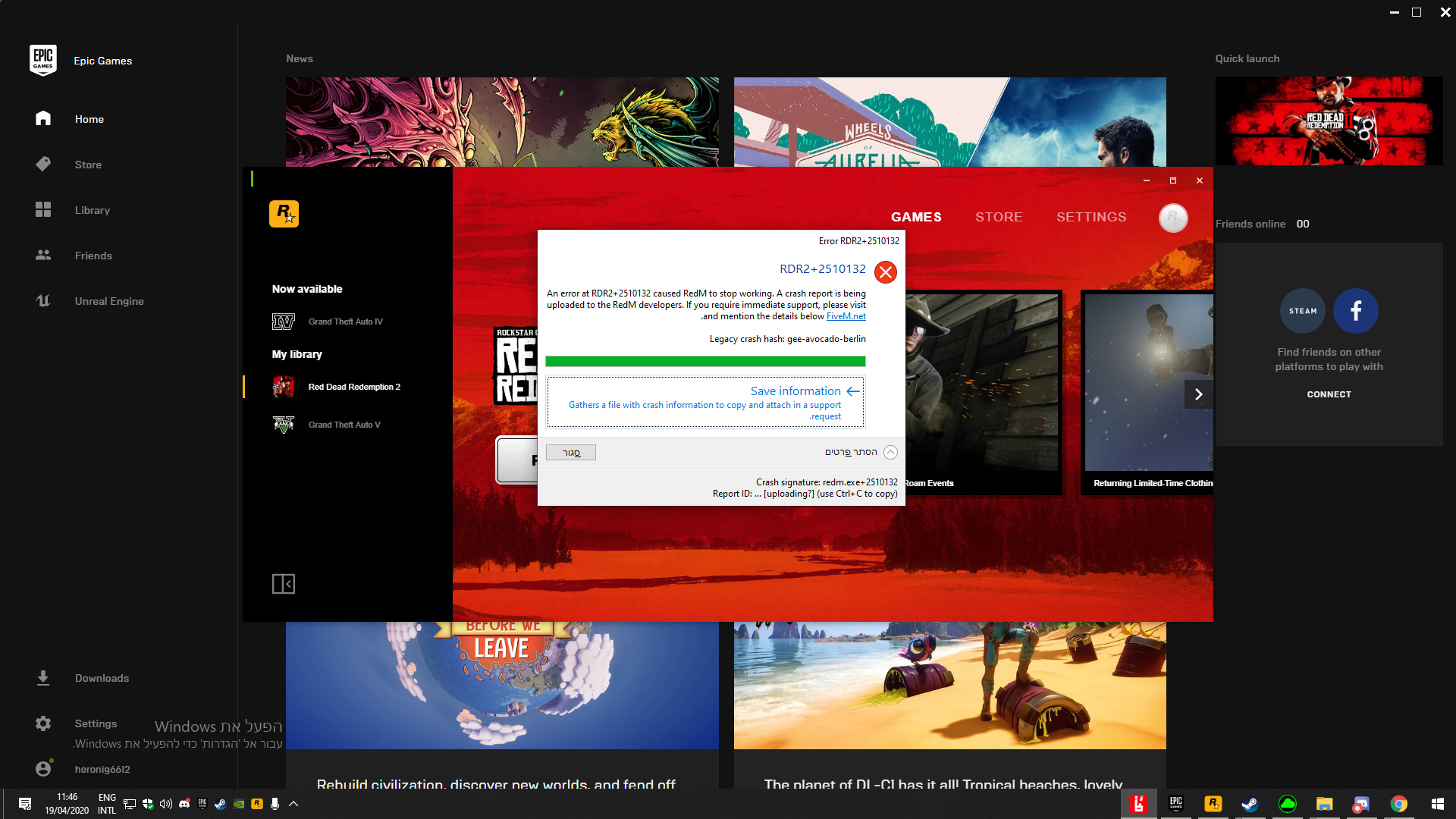The height and width of the screenshot is (819, 1456).
Task: Open the Epic Games Store section
Action: (x=88, y=165)
